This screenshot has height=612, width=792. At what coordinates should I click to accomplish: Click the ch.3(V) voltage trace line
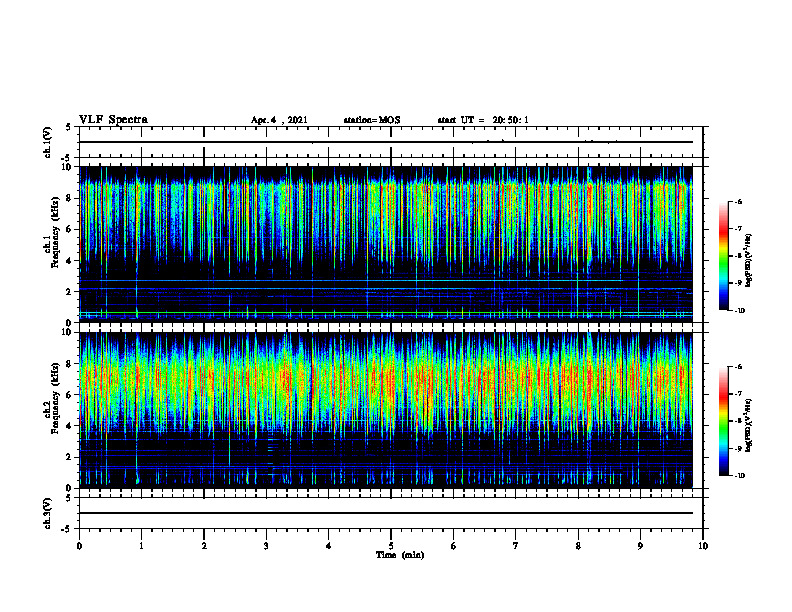coord(386,513)
